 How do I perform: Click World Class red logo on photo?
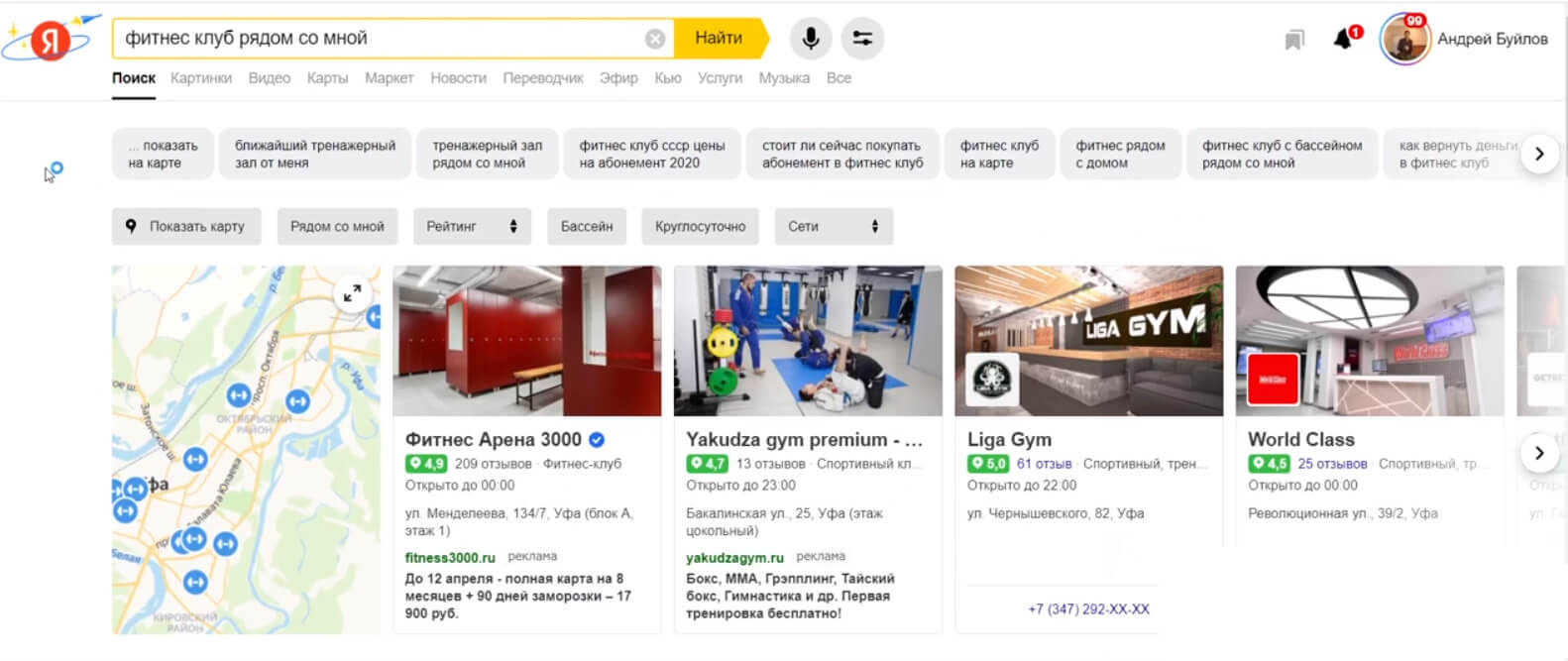click(1274, 380)
